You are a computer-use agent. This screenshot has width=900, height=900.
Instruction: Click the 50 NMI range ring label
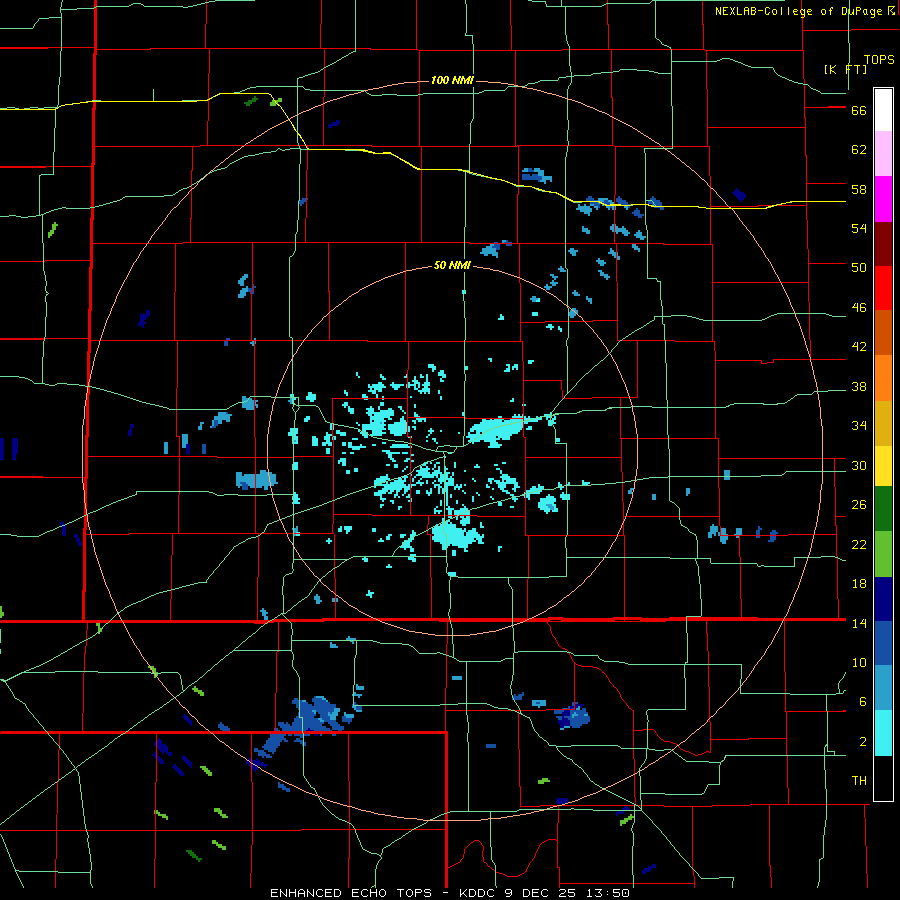point(452,265)
